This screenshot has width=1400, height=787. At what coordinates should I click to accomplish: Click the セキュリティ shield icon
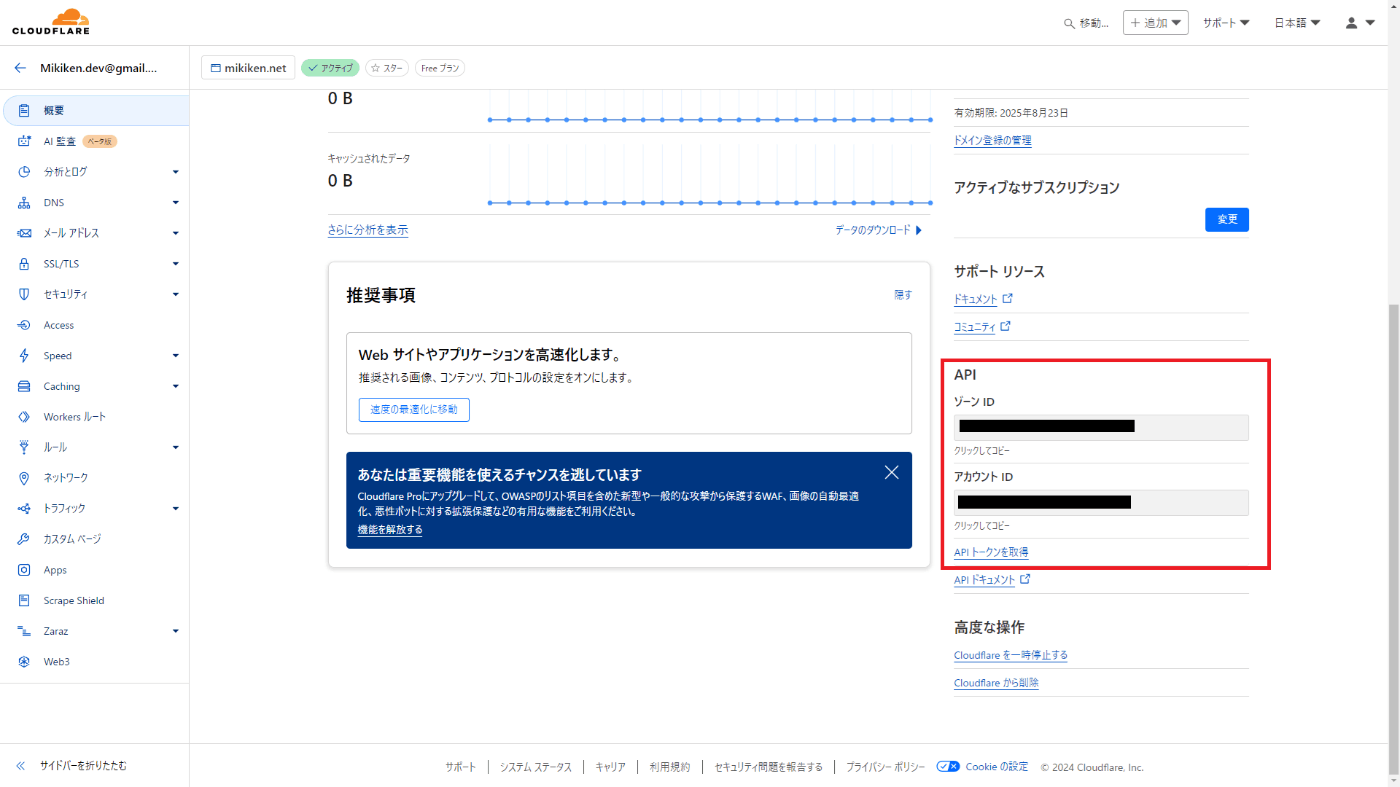coord(24,294)
